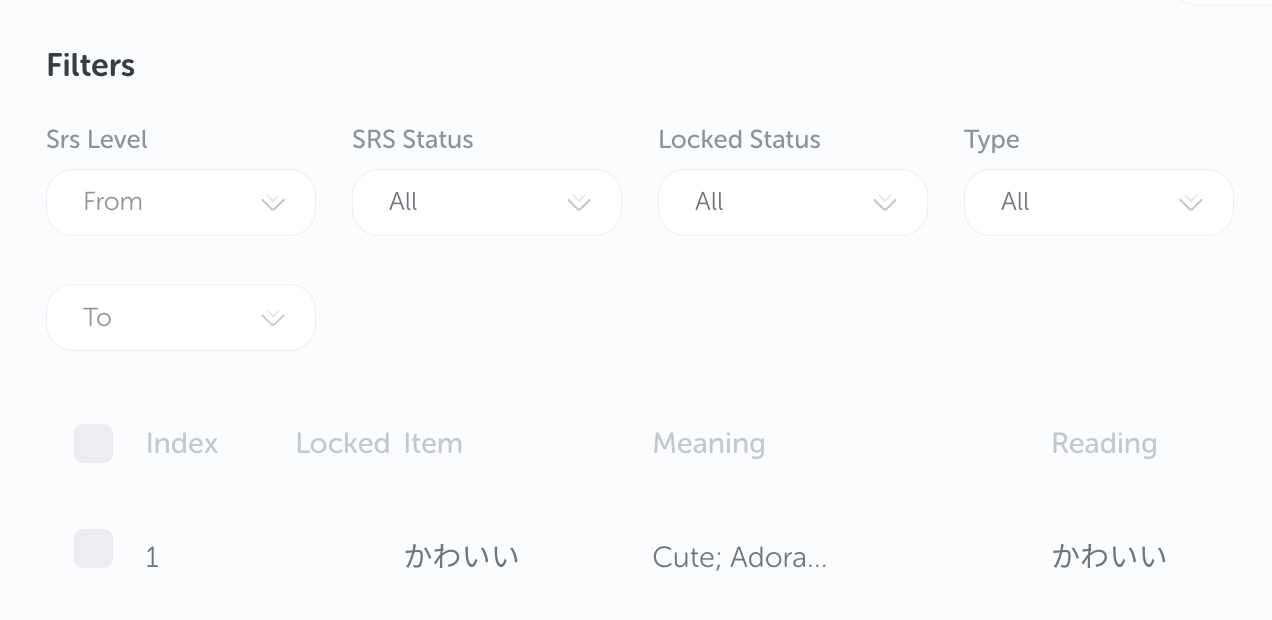Click the truncated meaning "Cute; Adora..."
This screenshot has width=1272, height=620.
tap(739, 557)
